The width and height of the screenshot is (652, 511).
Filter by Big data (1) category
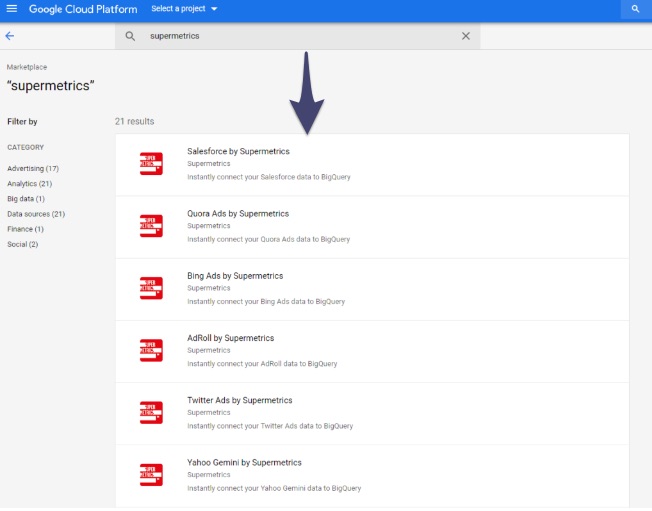[x=26, y=199]
